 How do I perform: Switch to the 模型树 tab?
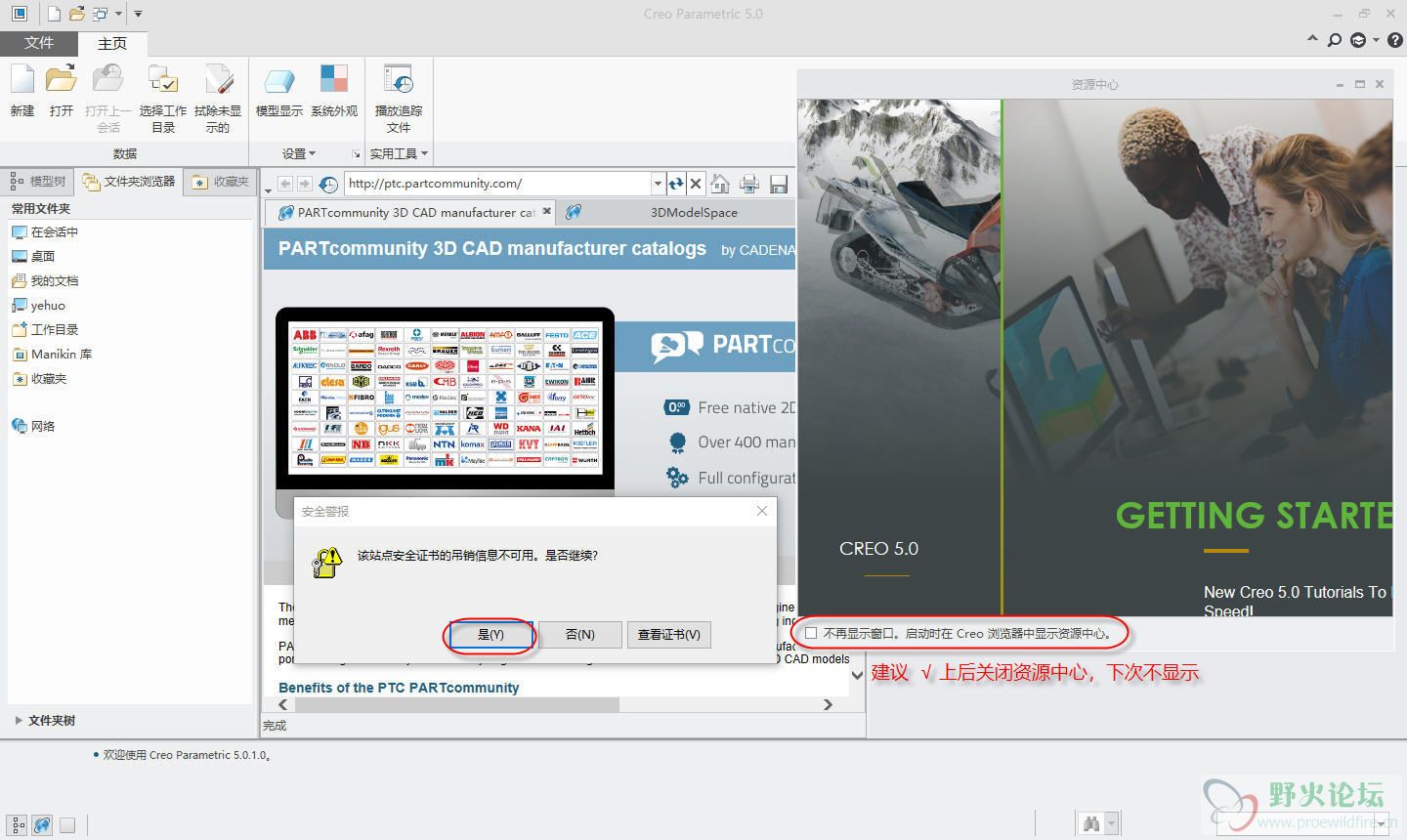pyautogui.click(x=38, y=181)
